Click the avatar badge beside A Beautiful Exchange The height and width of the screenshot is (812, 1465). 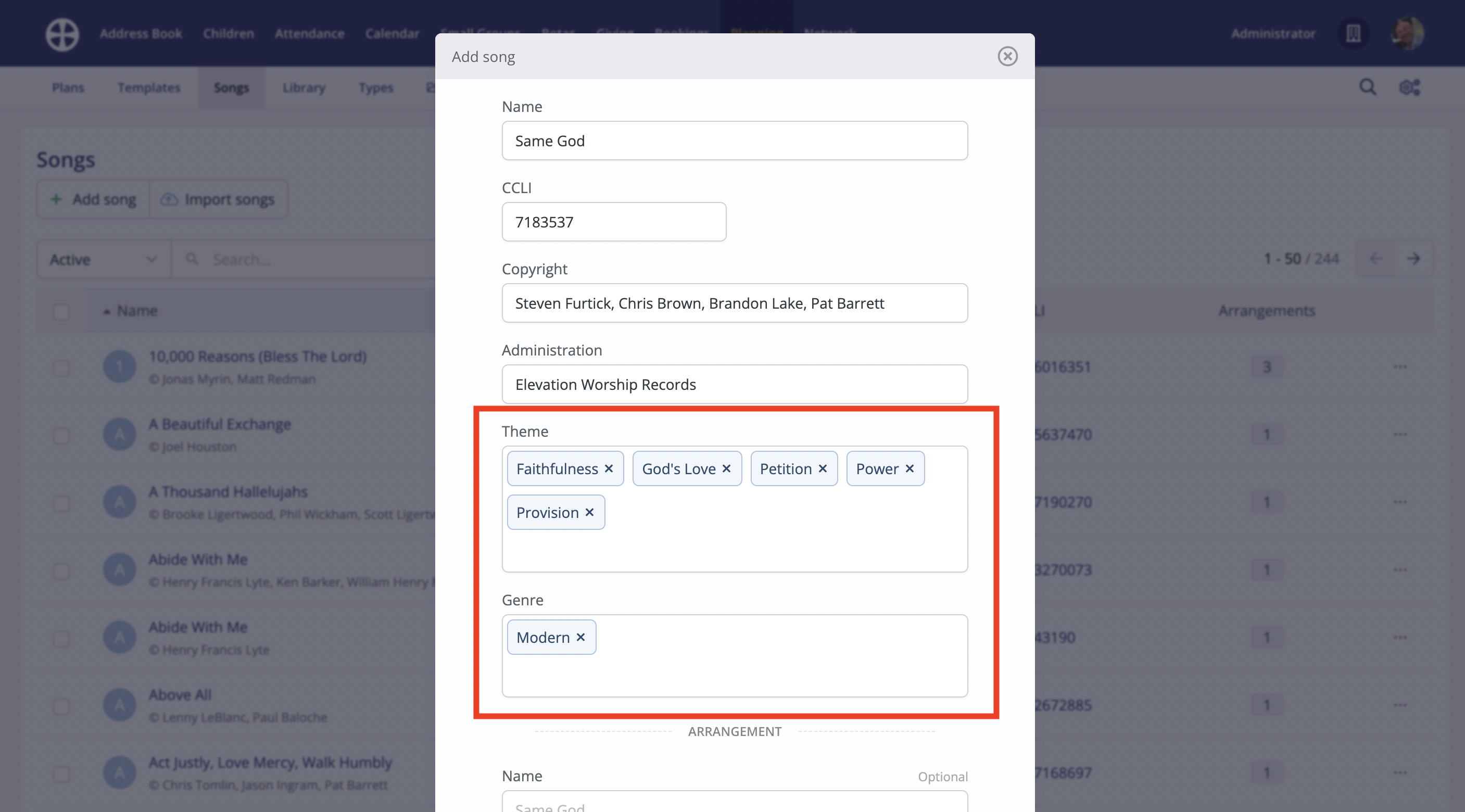pos(119,435)
